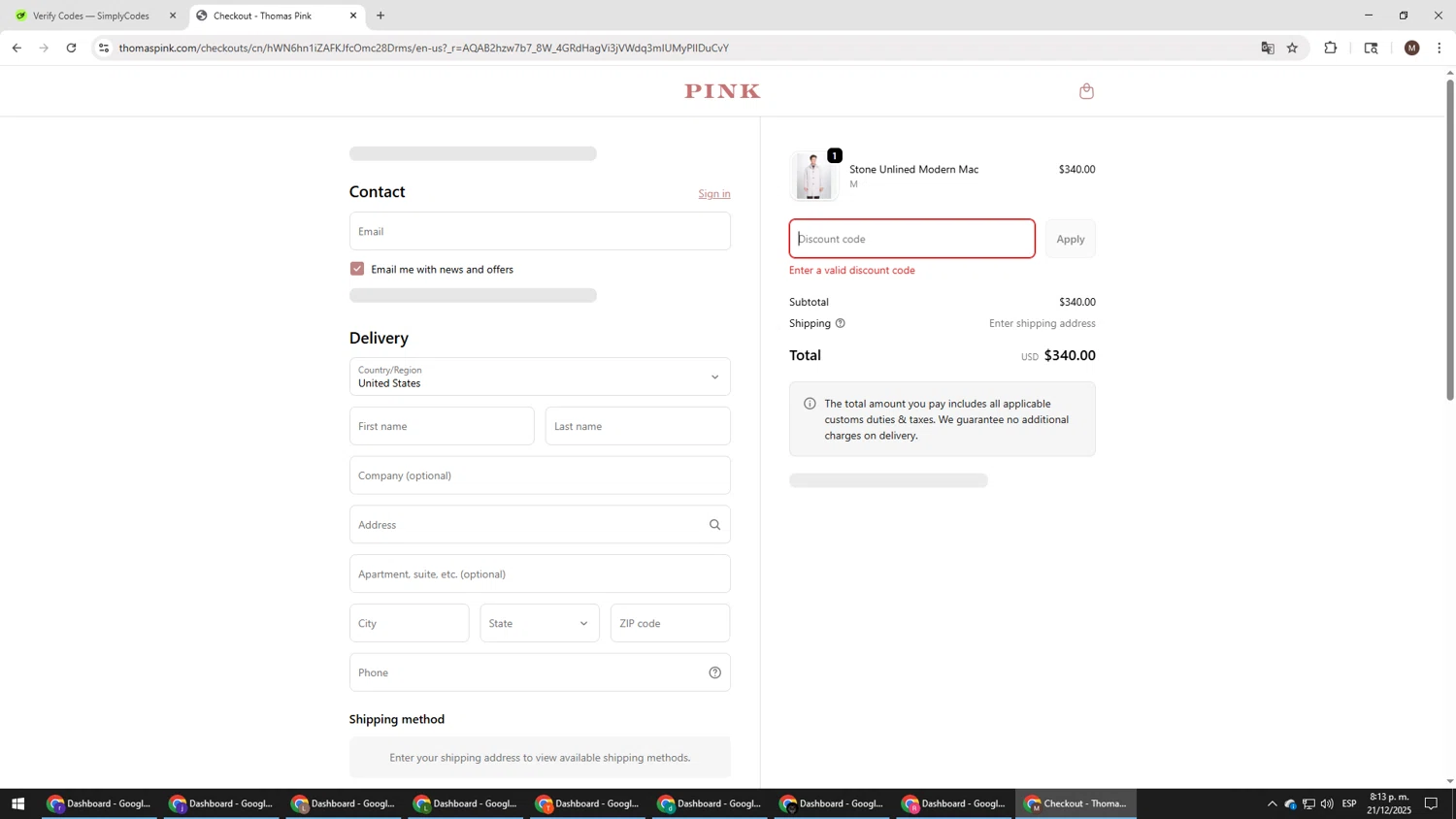Focus the ZIP code field
This screenshot has height=819, width=1456.
tap(670, 623)
